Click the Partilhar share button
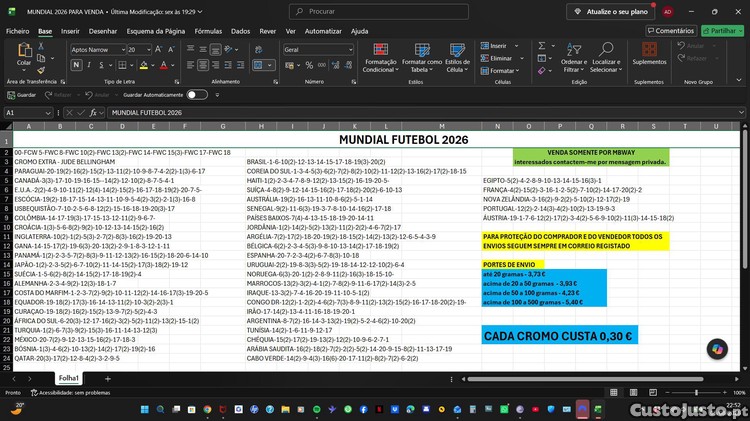750x421 pixels. [723, 31]
